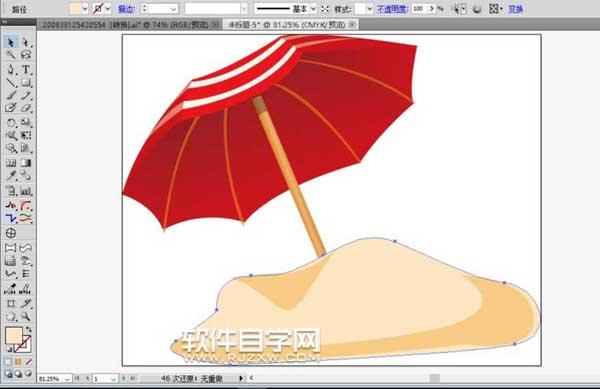Set fill to None mode

tap(28, 361)
